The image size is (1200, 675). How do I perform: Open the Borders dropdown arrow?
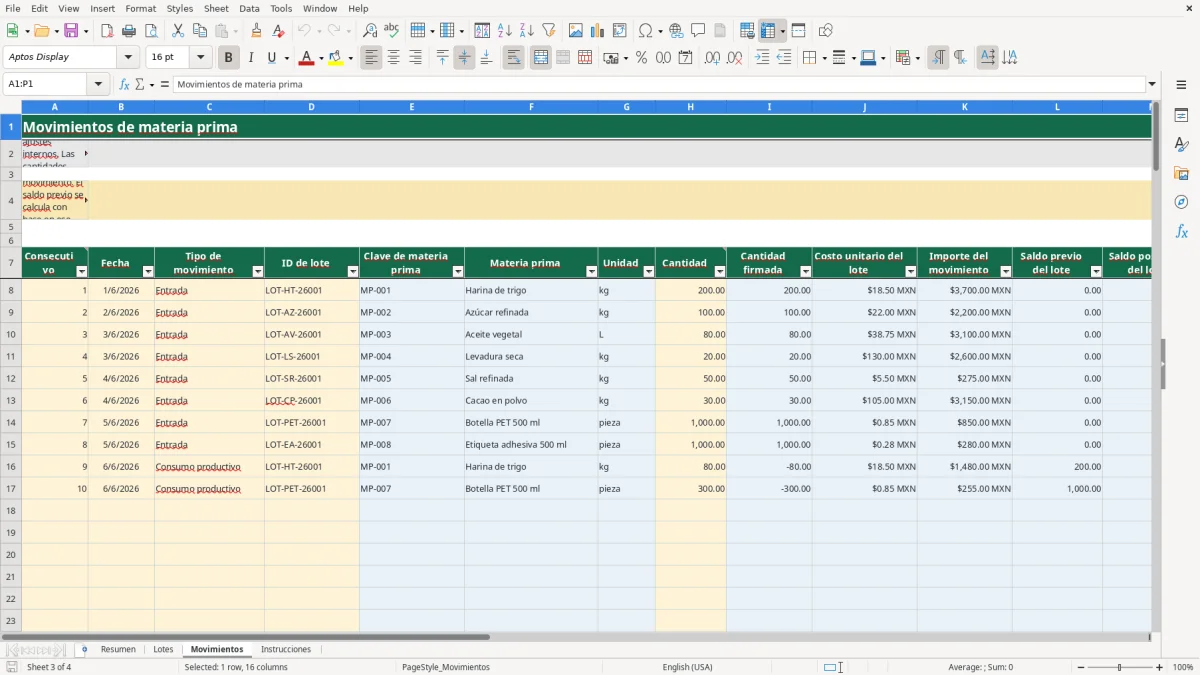coord(823,58)
